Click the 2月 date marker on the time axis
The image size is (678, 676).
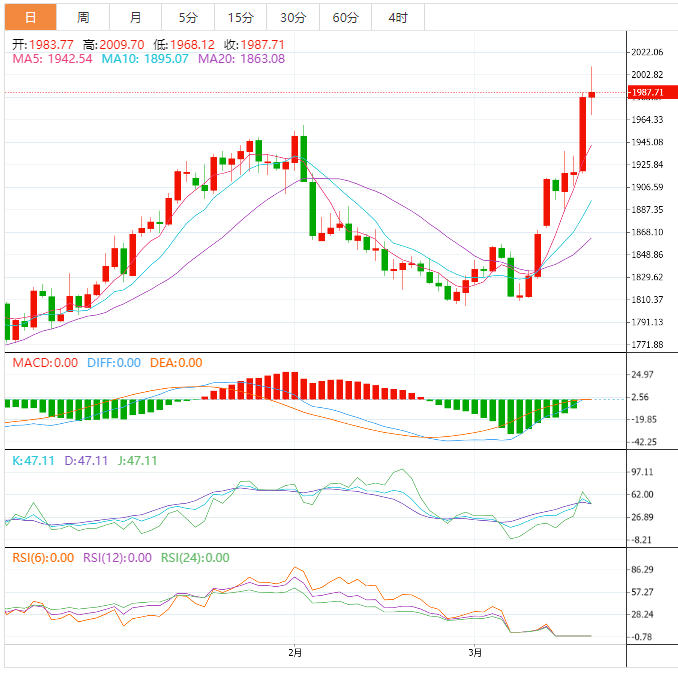293,653
